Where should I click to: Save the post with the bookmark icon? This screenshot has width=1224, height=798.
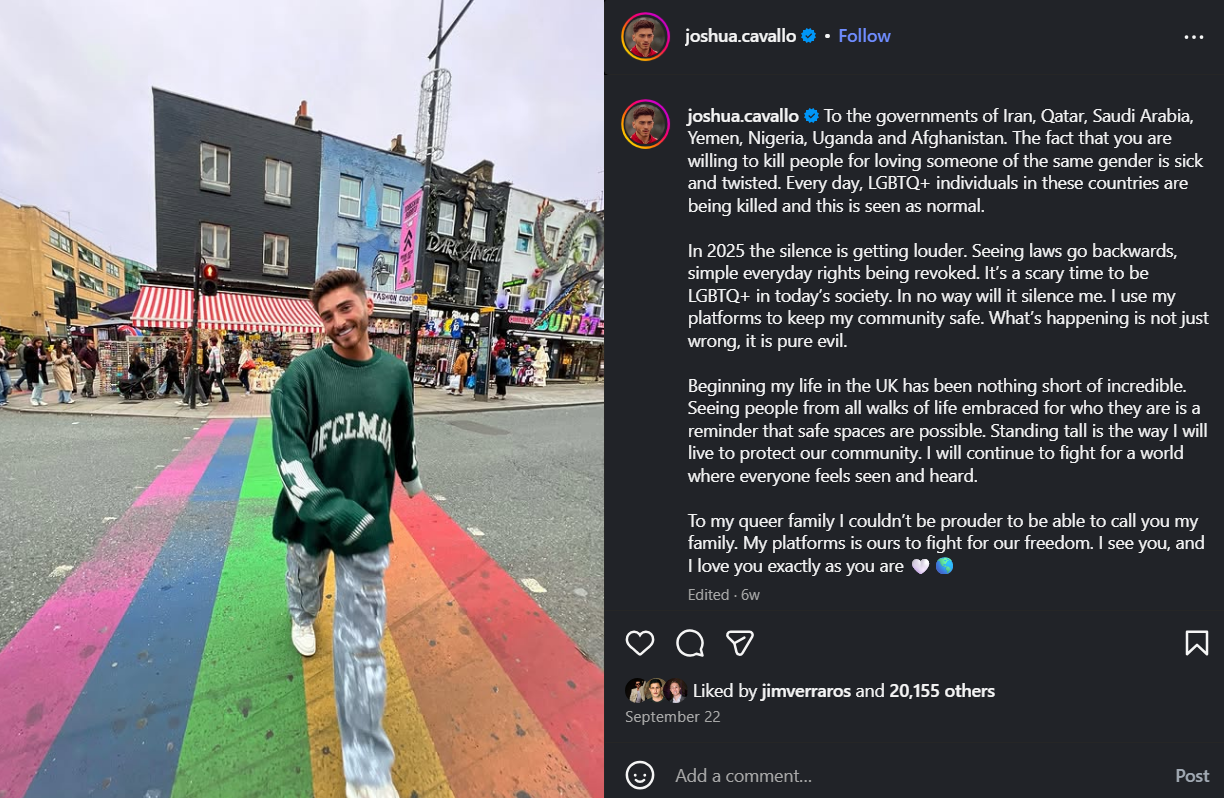(1197, 642)
